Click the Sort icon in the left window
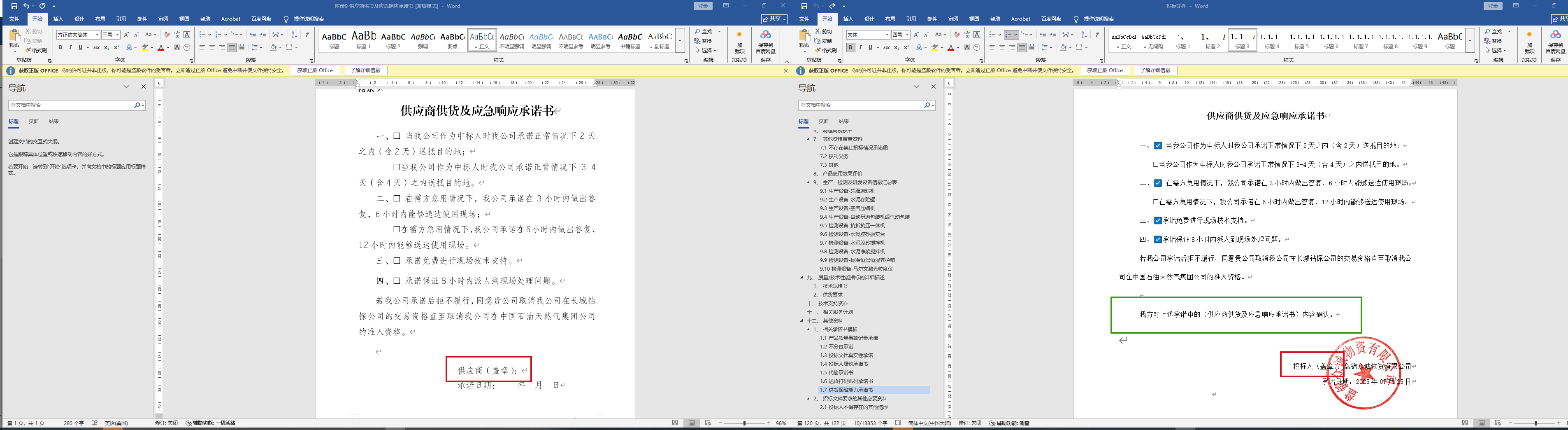 pyautogui.click(x=295, y=35)
